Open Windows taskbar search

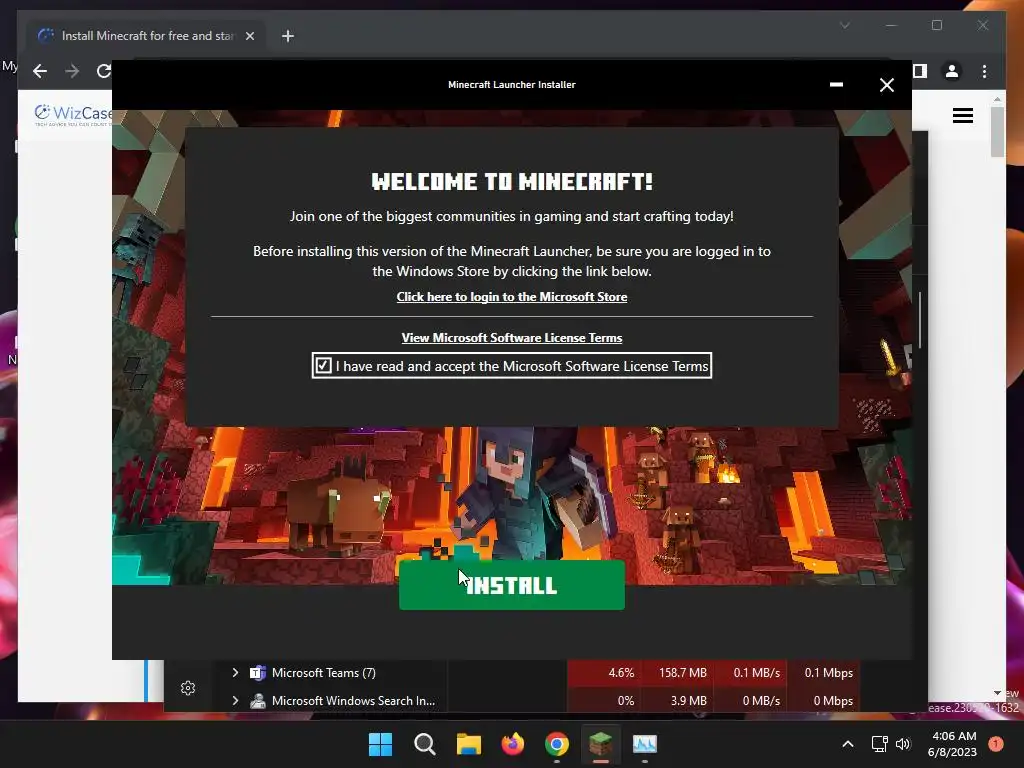pos(424,744)
